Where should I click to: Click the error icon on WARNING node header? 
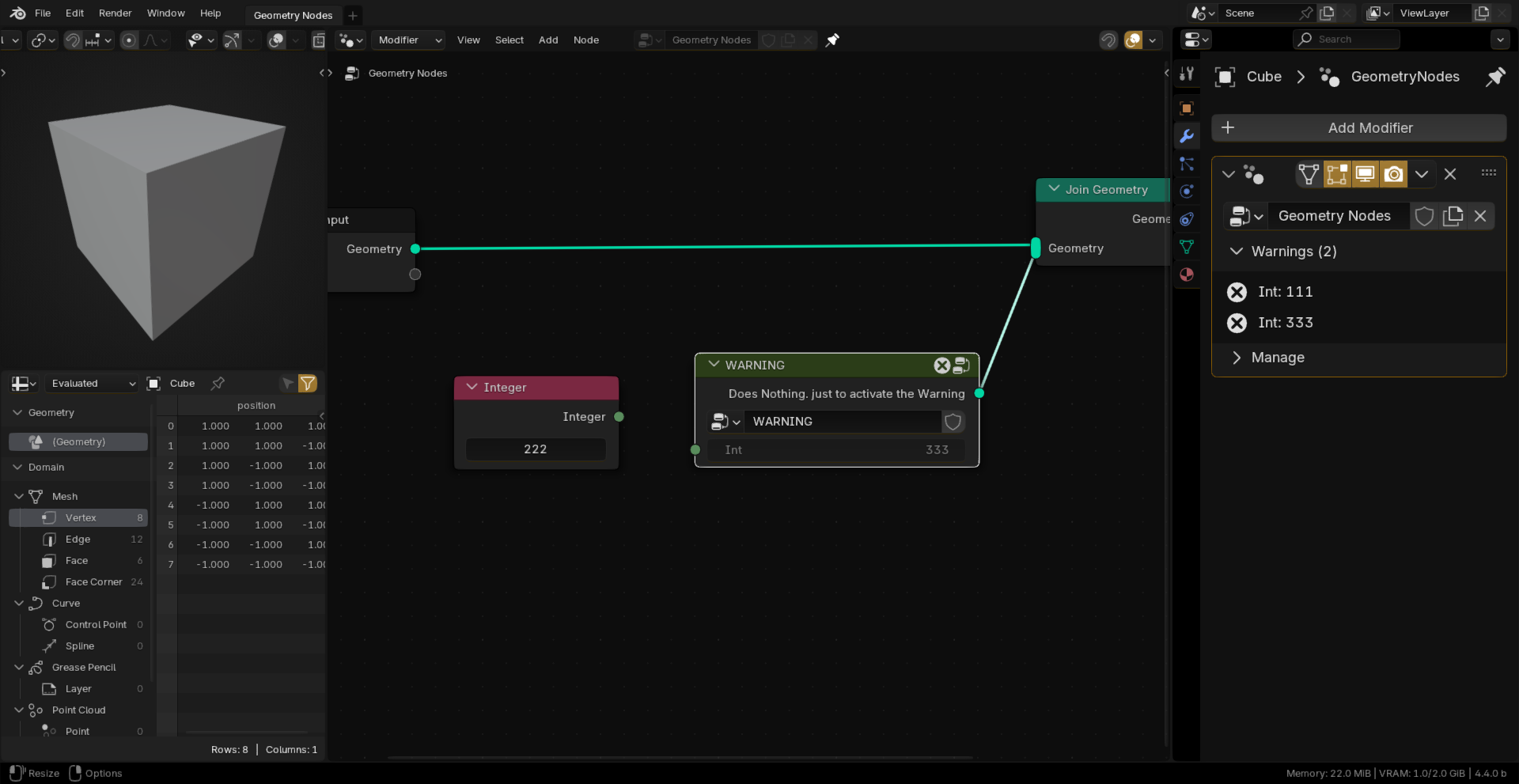tap(941, 365)
